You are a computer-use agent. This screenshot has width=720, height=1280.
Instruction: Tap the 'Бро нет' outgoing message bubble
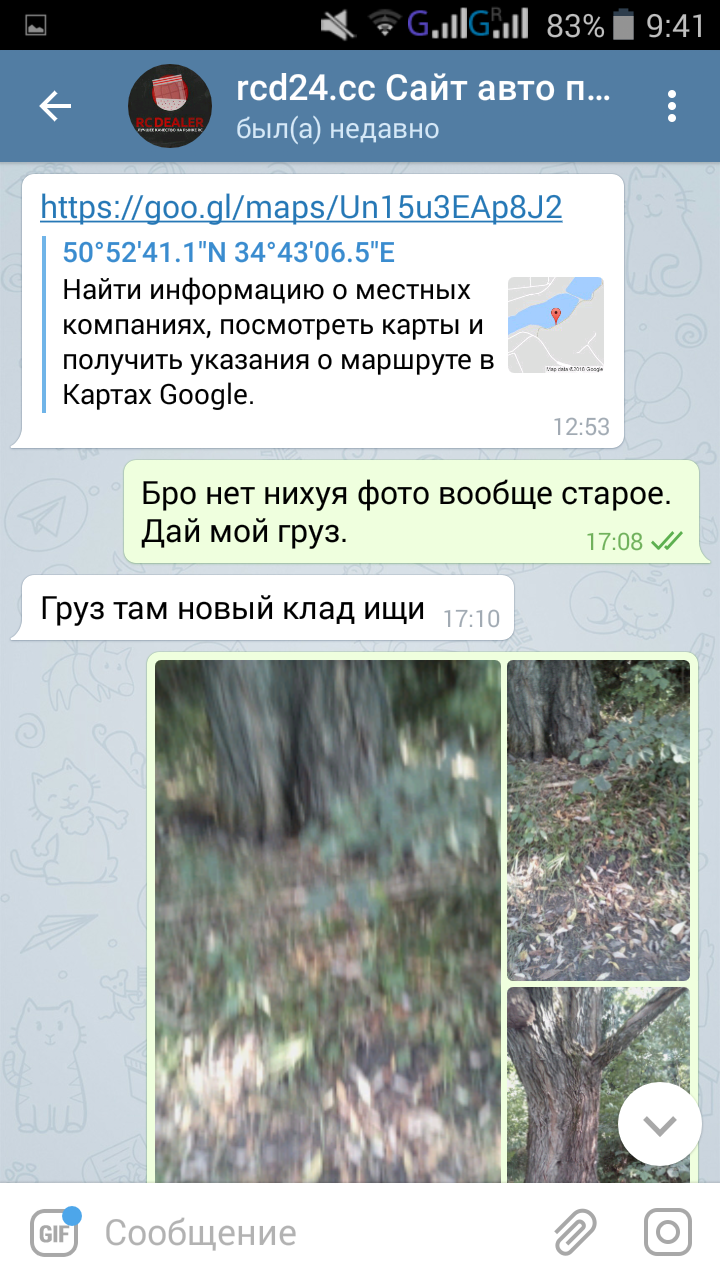click(417, 512)
